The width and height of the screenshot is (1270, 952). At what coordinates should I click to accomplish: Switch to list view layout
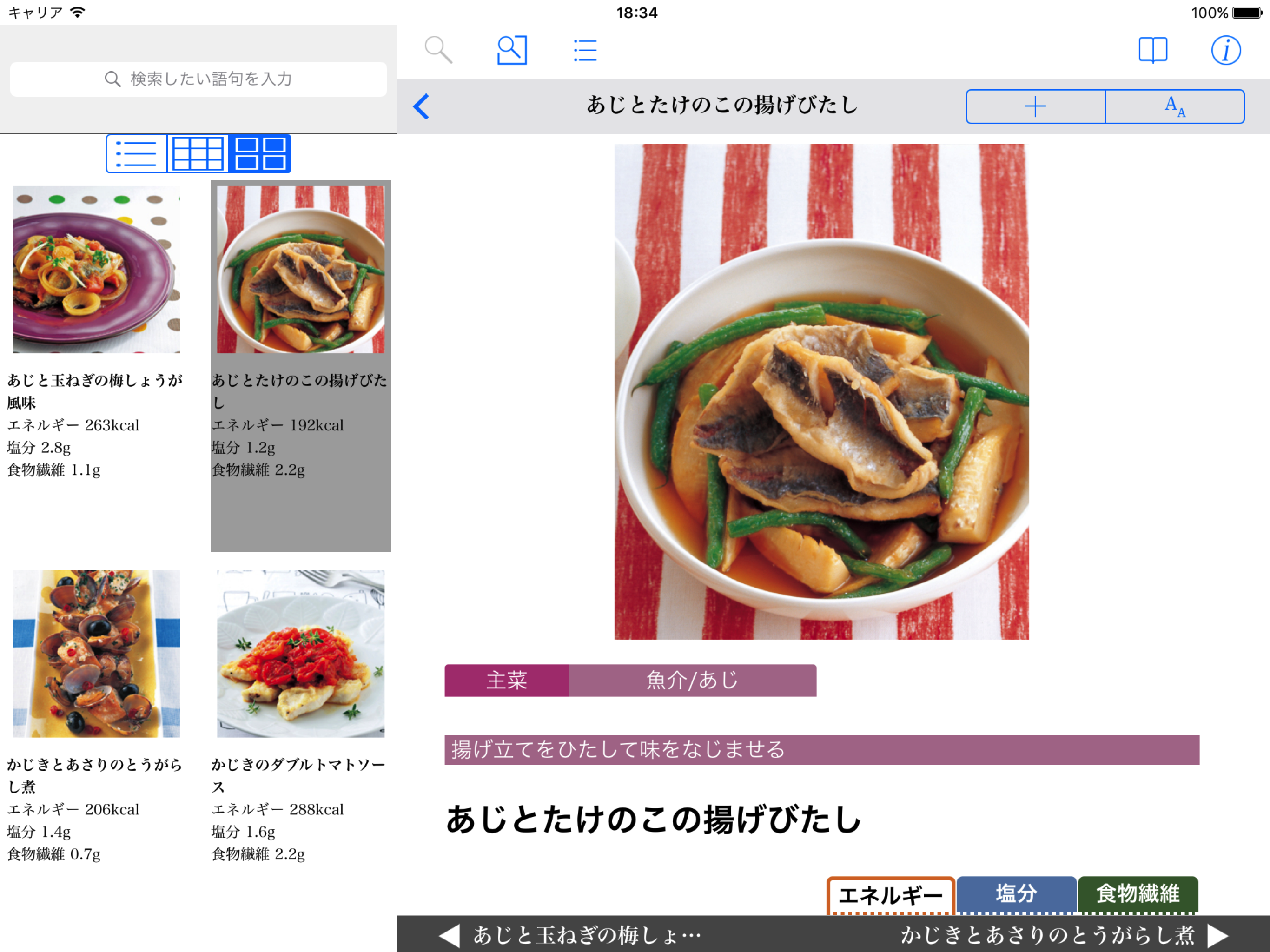point(137,154)
